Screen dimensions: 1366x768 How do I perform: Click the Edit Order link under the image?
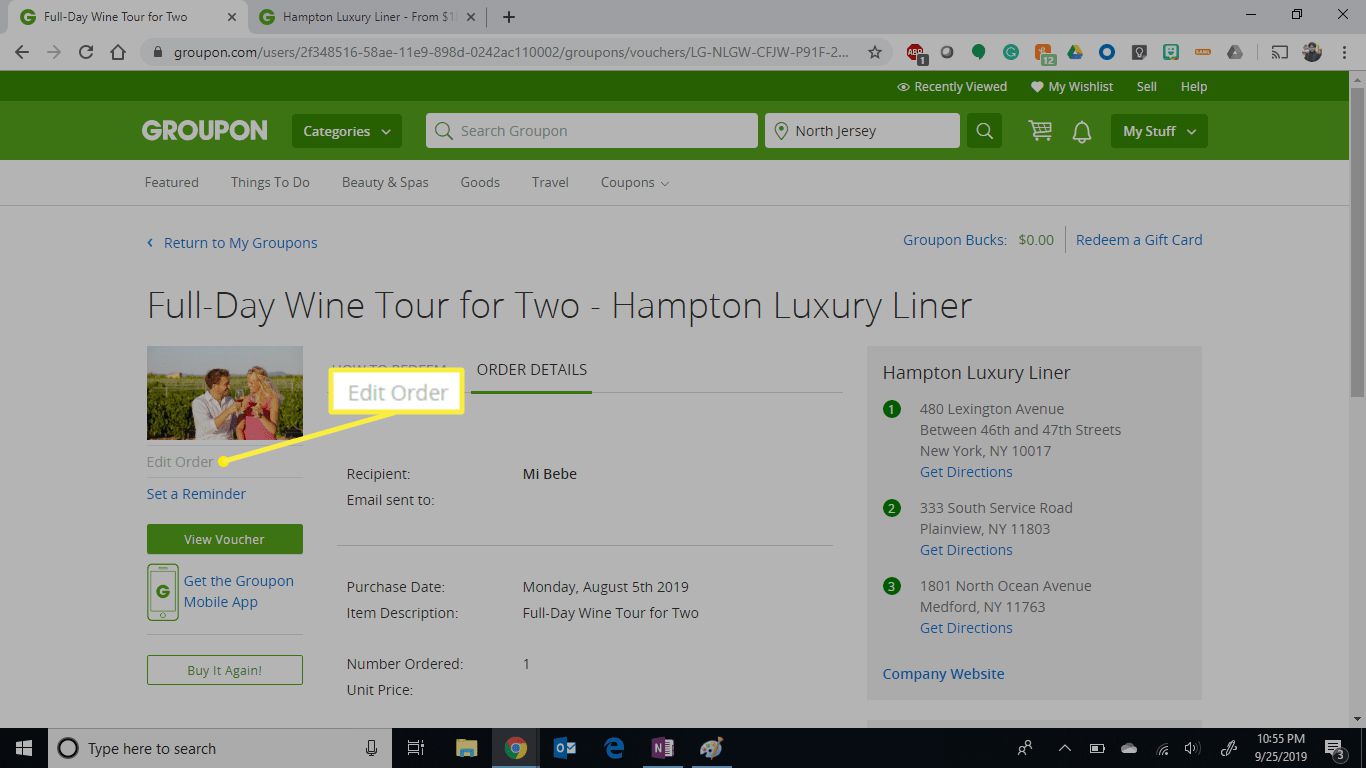tap(180, 462)
